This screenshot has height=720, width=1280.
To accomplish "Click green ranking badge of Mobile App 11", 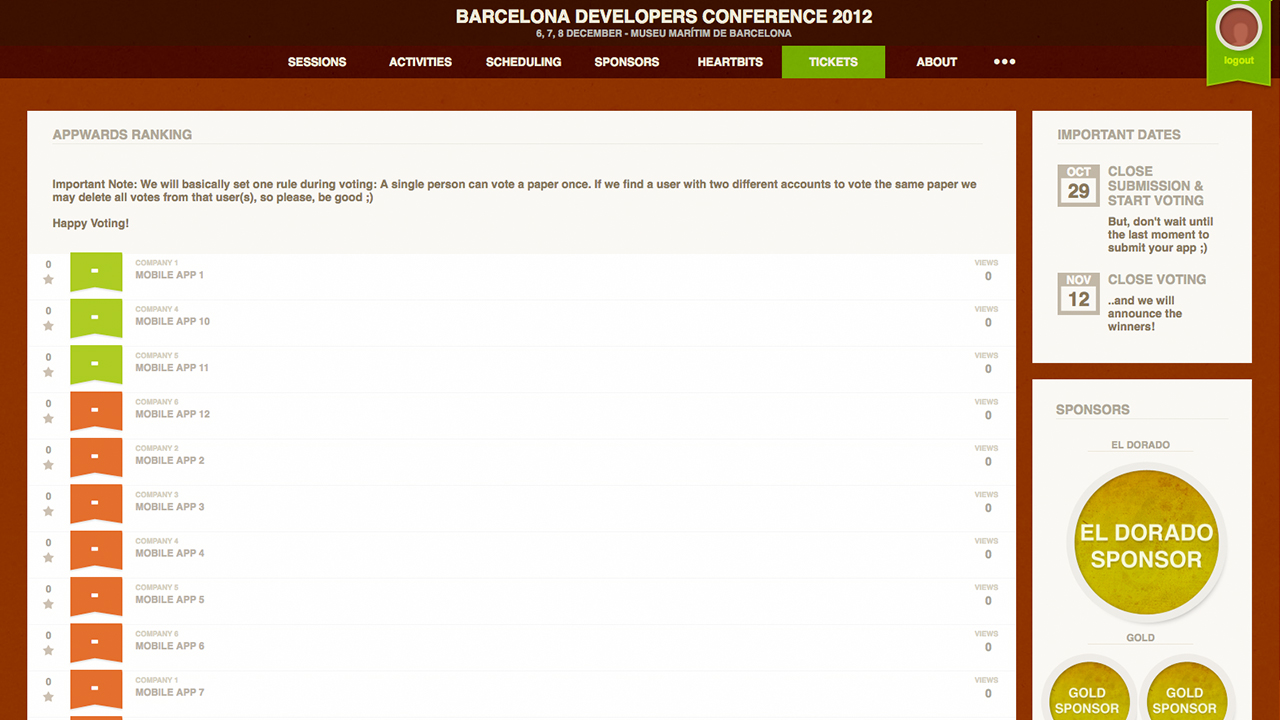I will tap(96, 365).
